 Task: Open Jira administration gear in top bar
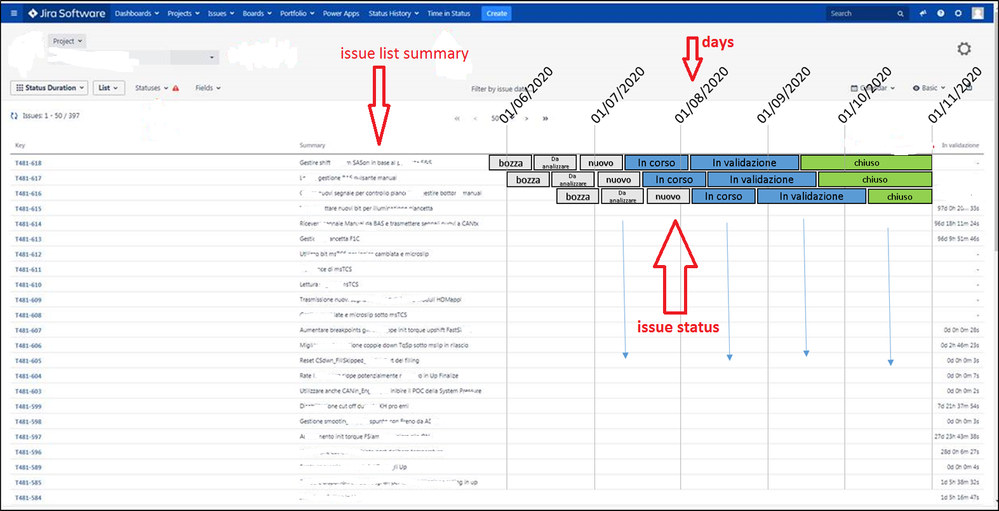pos(958,13)
